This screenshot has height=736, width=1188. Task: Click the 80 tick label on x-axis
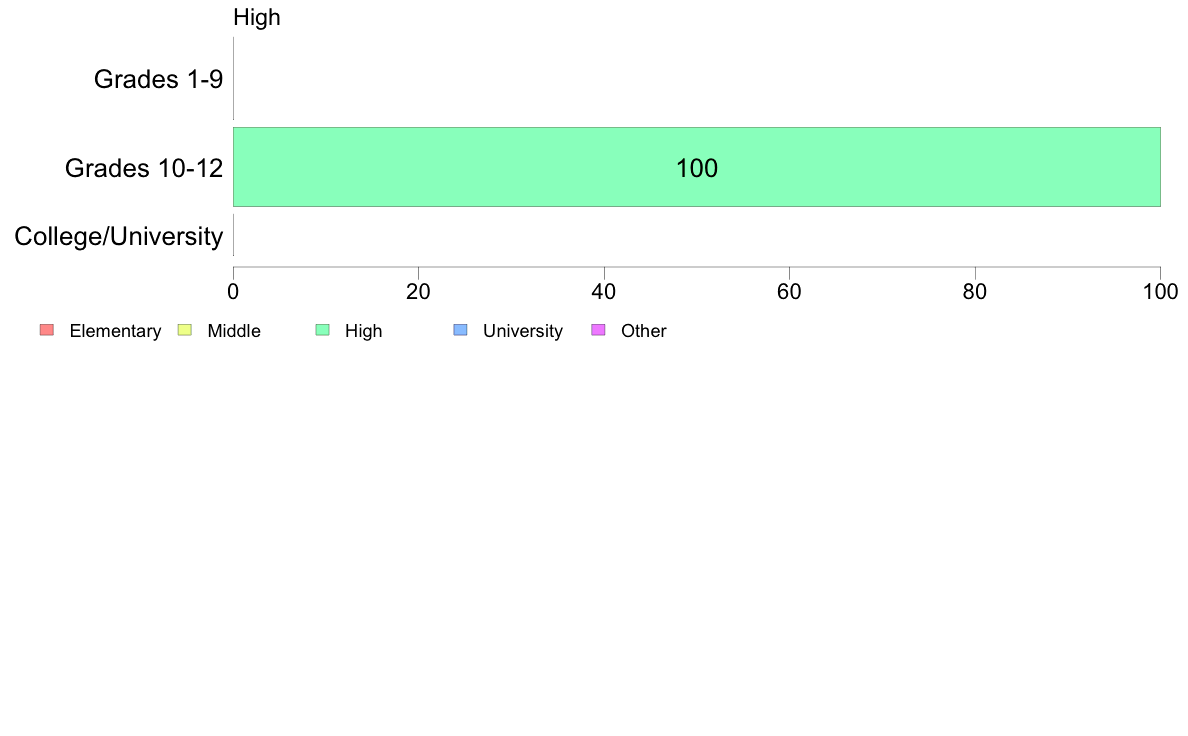tap(975, 292)
